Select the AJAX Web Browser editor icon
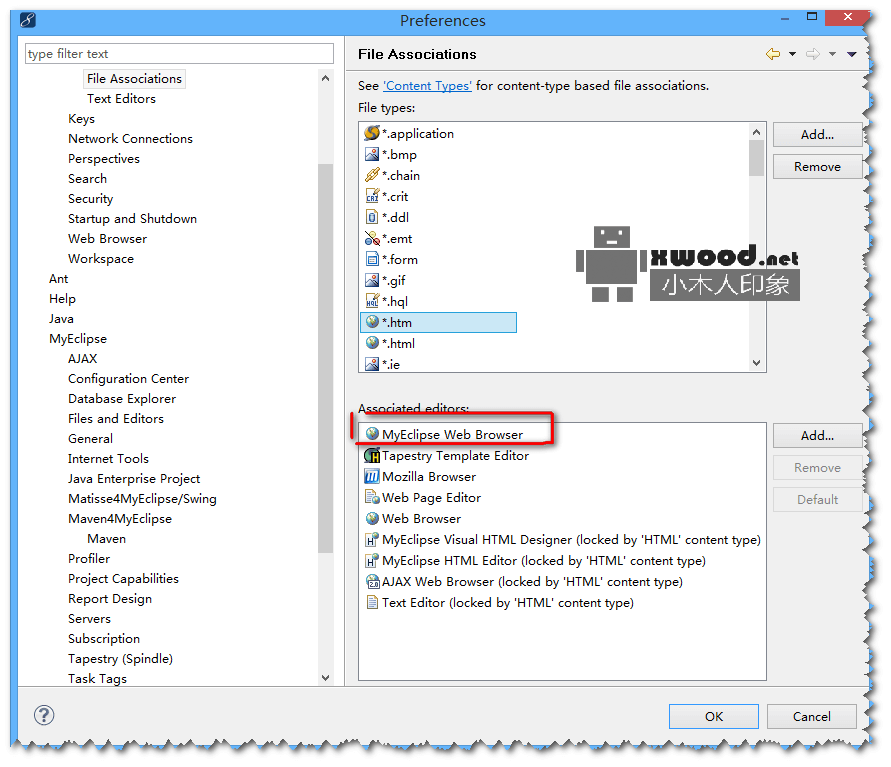This screenshot has height=767, width=891. (372, 582)
